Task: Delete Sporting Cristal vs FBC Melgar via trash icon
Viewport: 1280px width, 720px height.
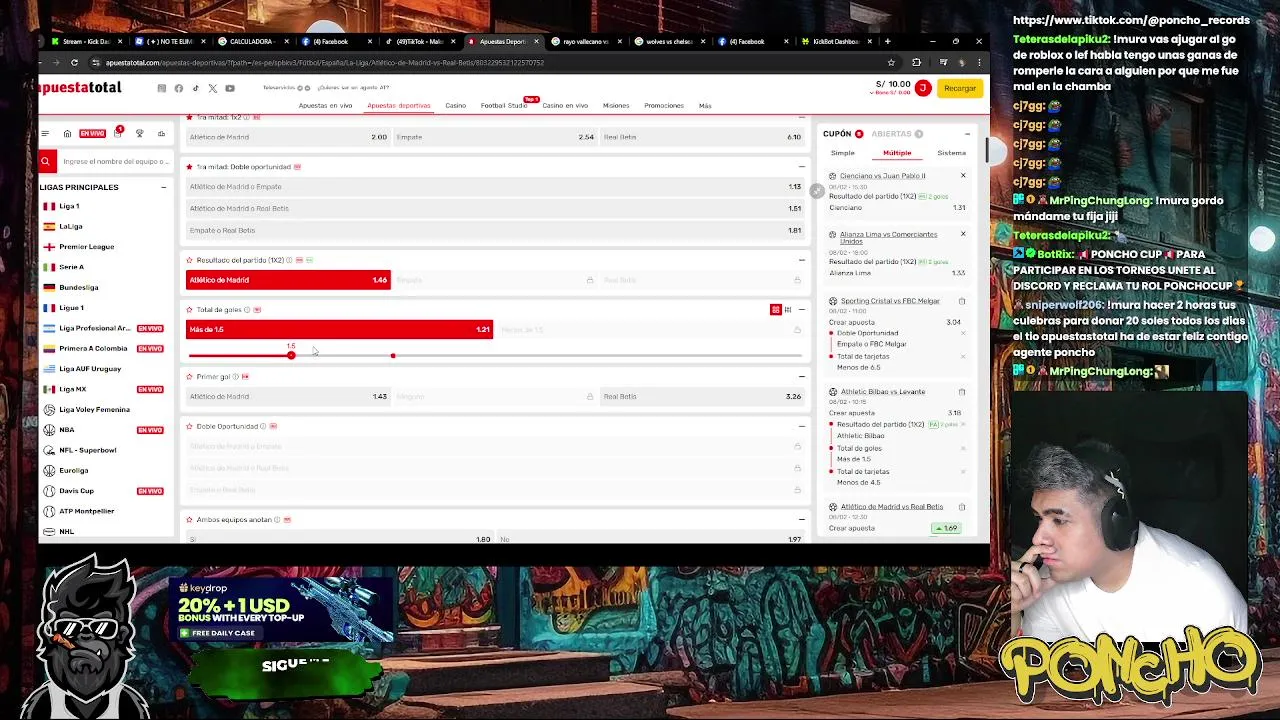Action: [962, 301]
